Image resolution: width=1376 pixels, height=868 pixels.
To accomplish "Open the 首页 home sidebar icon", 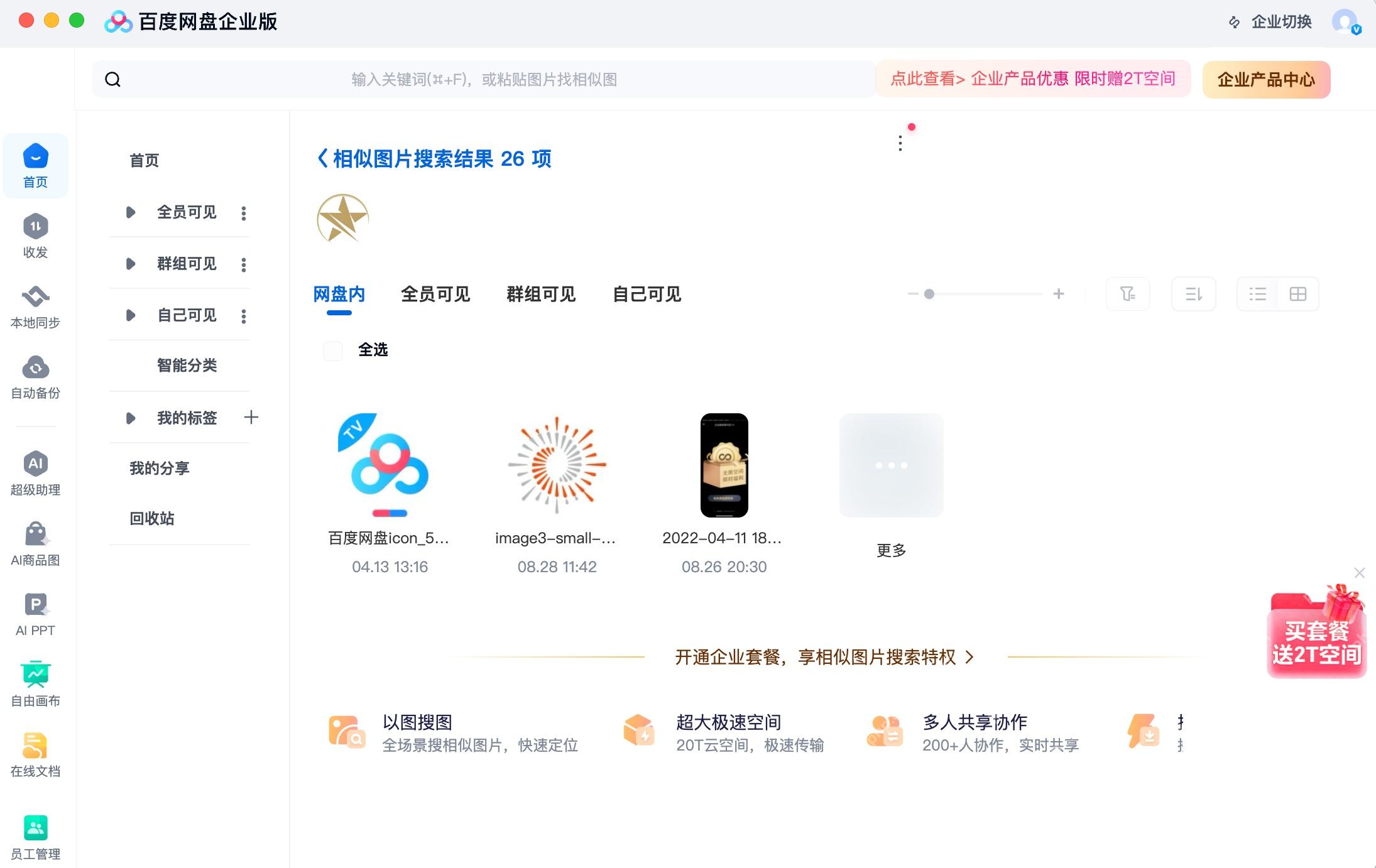I will [35, 166].
